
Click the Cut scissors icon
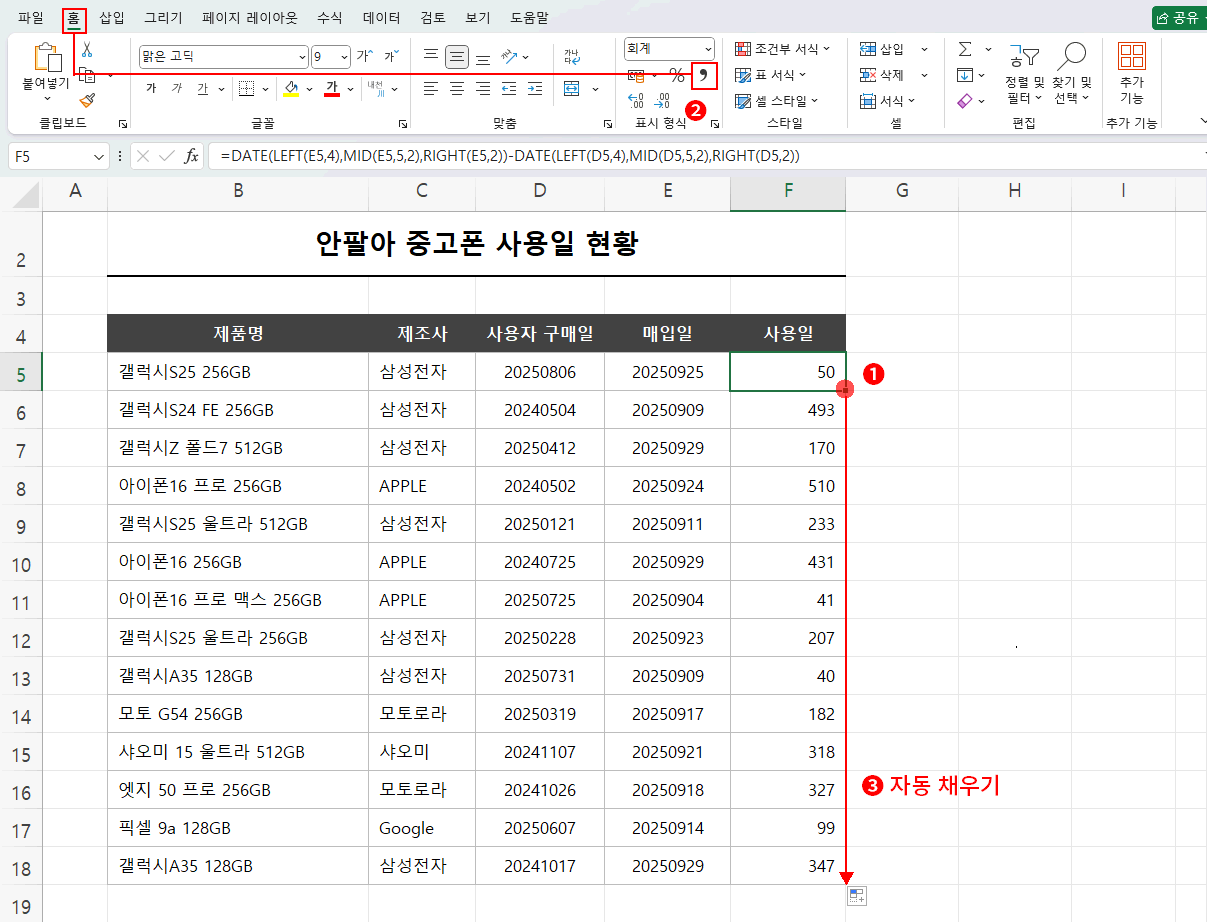[87, 49]
